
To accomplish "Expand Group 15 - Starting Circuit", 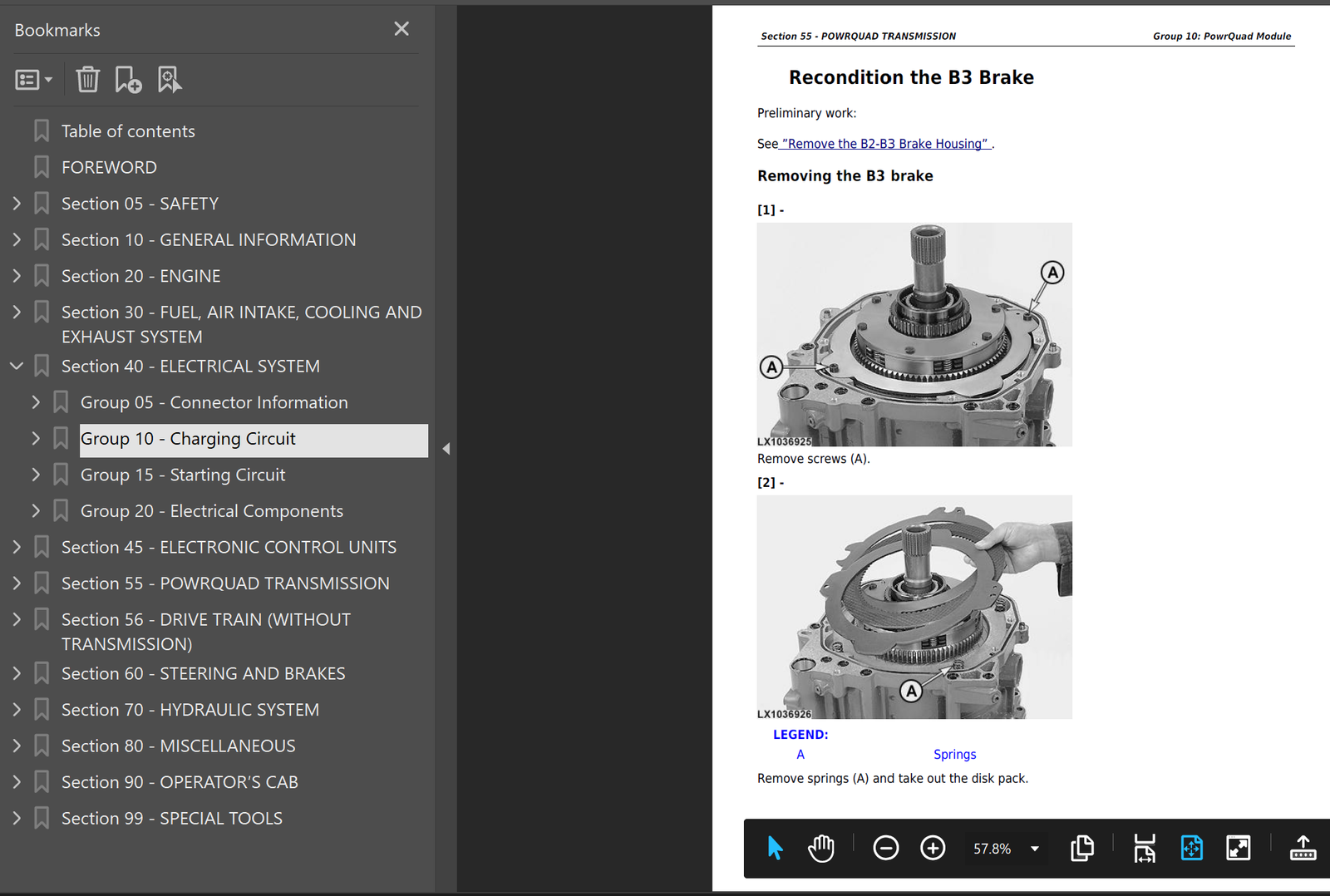I will pos(36,475).
